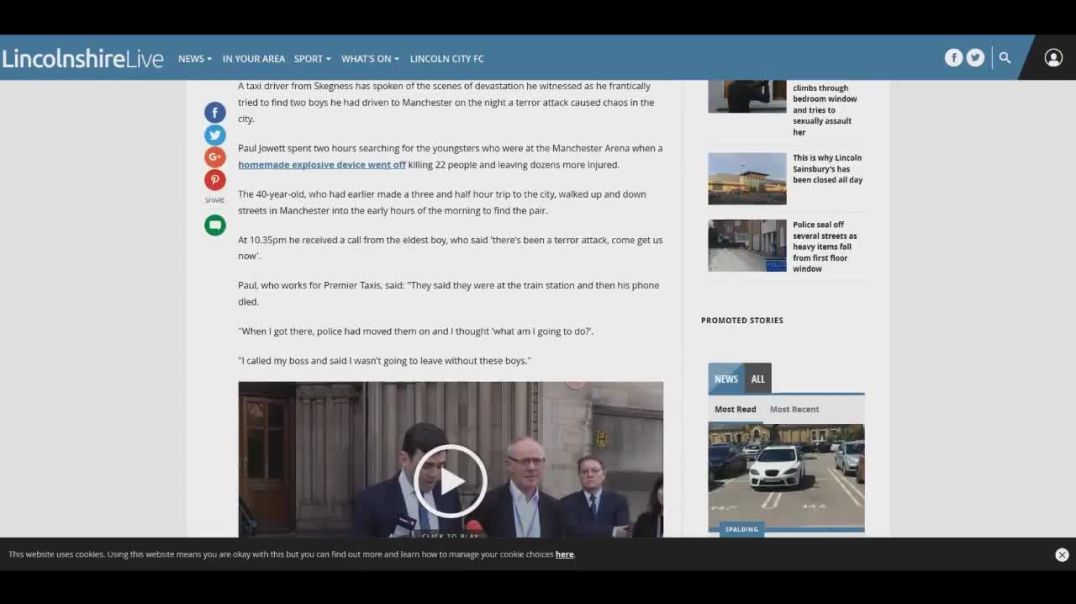Select the Most Recent tab
The height and width of the screenshot is (604, 1076).
coord(794,409)
